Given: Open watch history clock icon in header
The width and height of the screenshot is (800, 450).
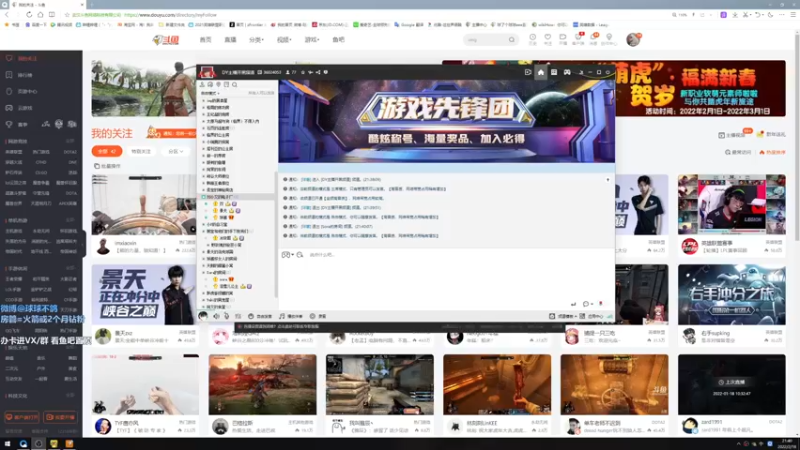Looking at the screenshot, I should (x=532, y=39).
